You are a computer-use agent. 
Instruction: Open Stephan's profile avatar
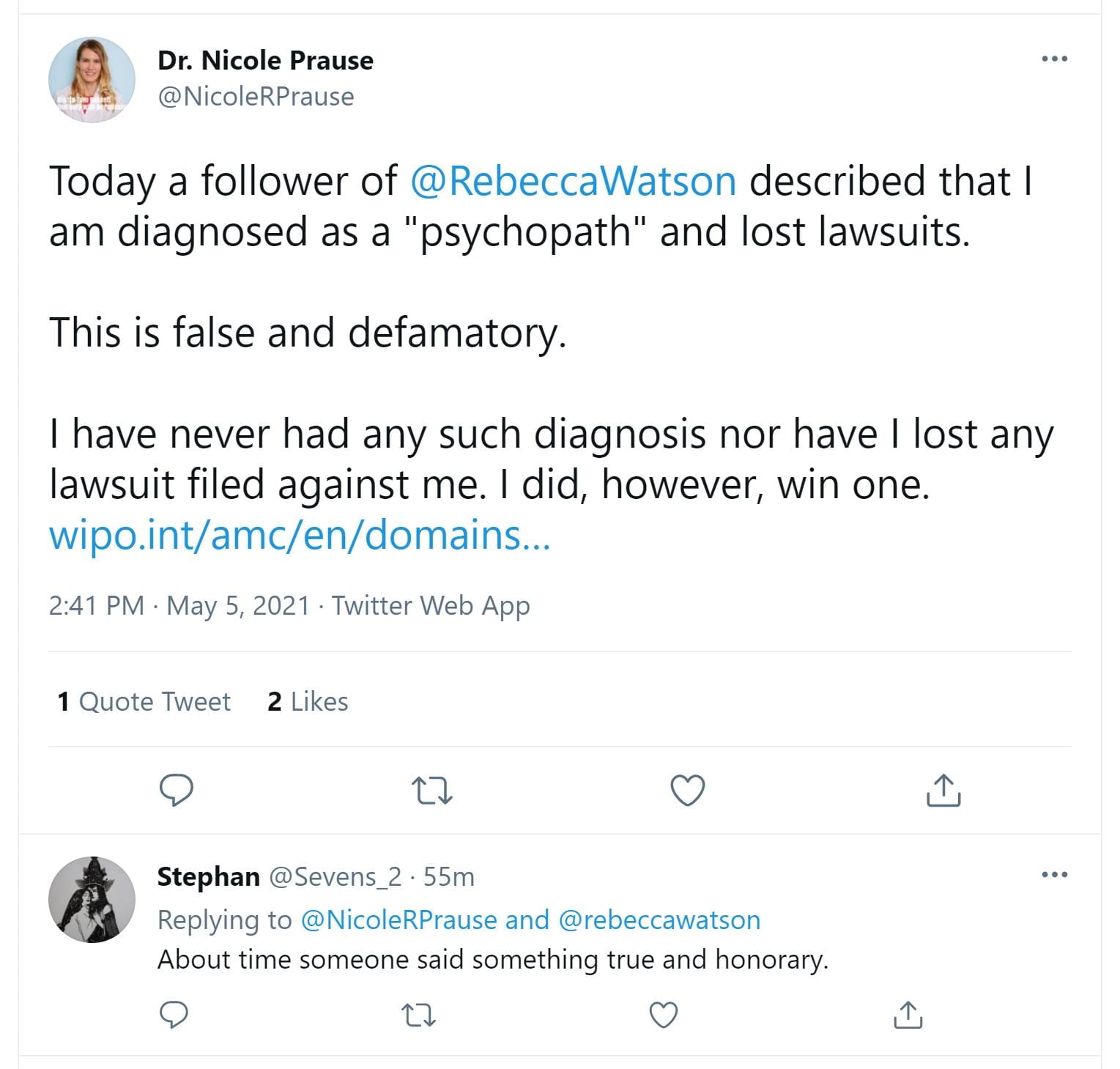92,899
